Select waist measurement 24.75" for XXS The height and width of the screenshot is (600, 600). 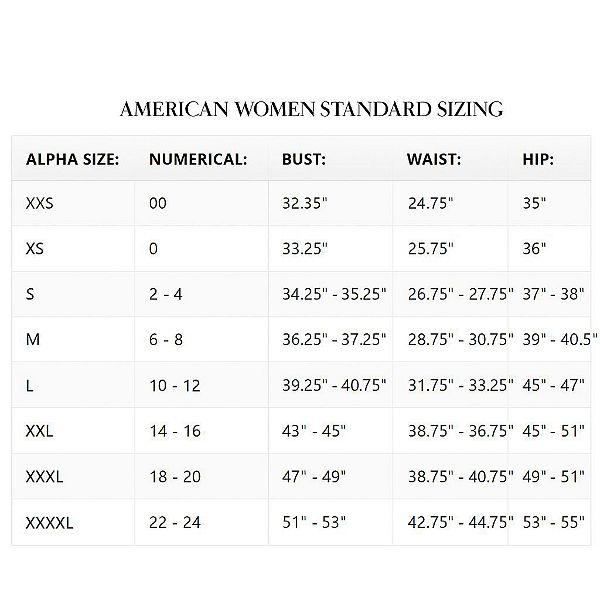pos(430,203)
